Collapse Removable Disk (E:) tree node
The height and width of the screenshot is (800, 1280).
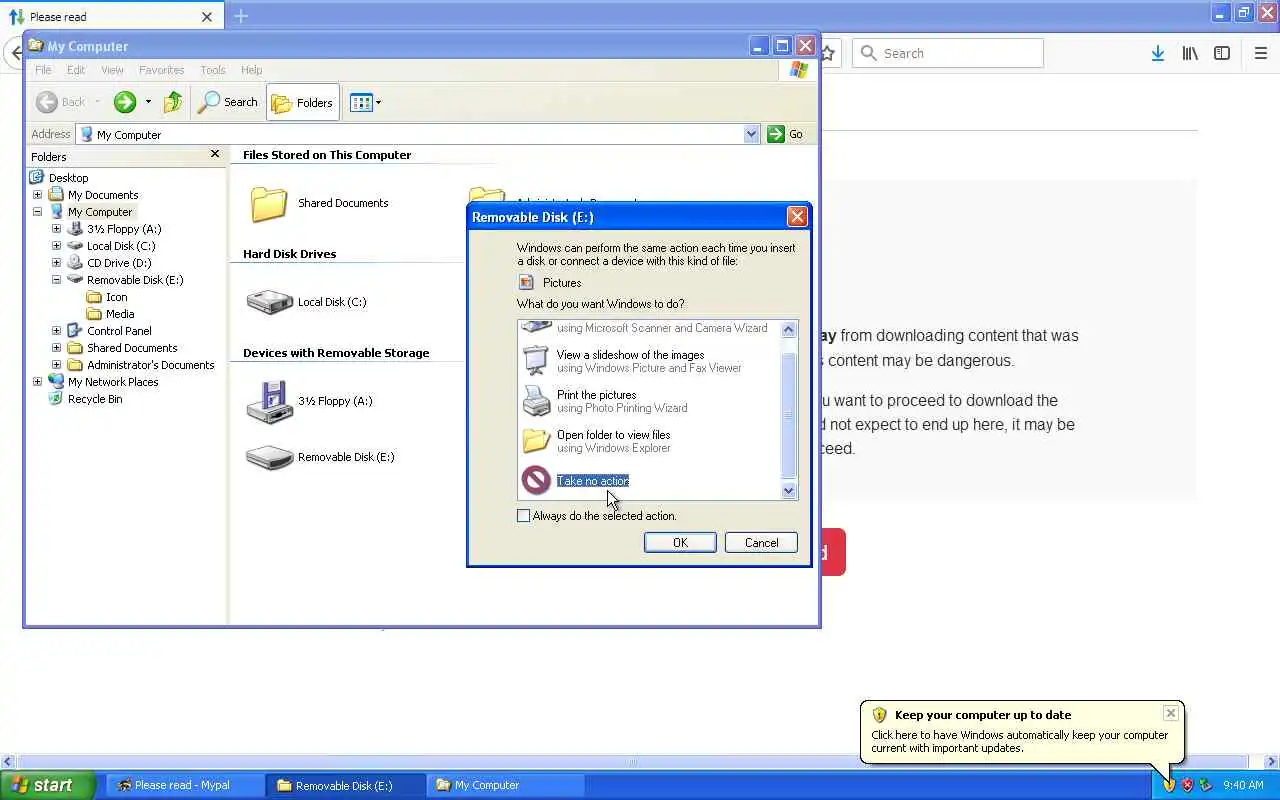point(57,280)
